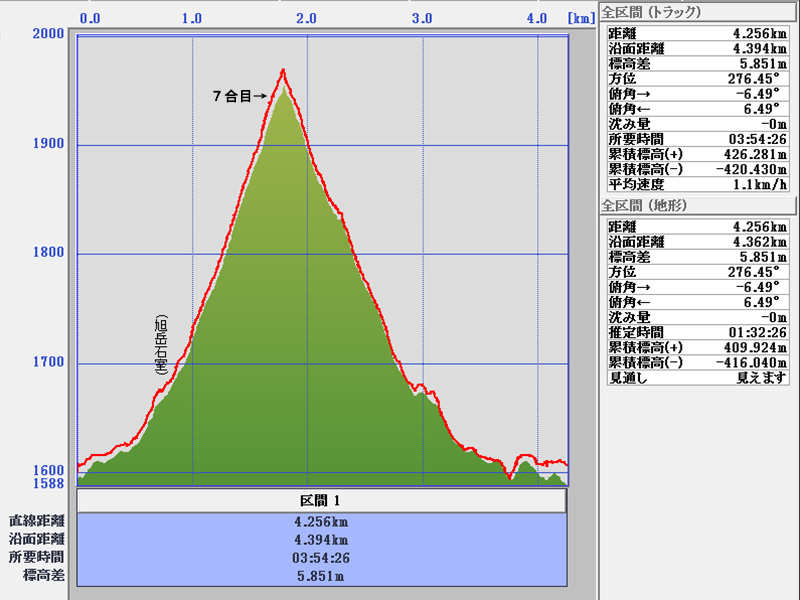800x600 pixels.
Task: Click the 区間 1 header bar
Action: tap(321, 500)
